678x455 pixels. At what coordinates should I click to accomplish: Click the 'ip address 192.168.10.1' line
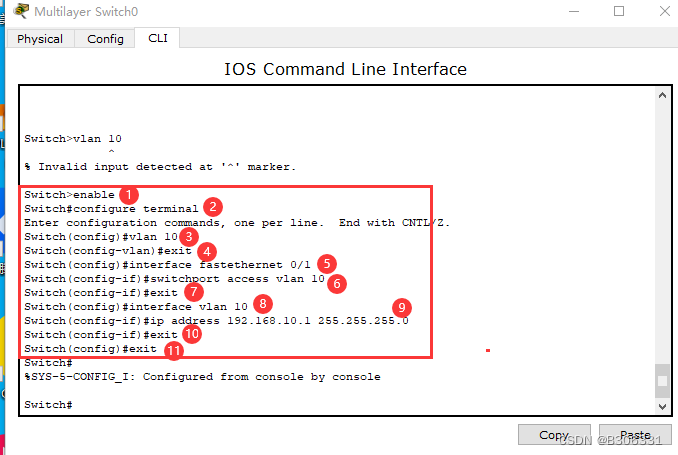[216, 321]
